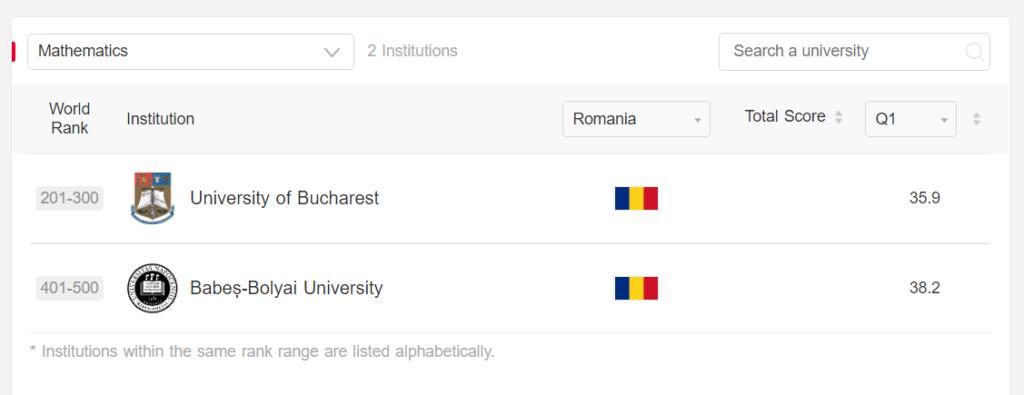Screen dimensions: 1024x395
Task: Click the chevron arrow in Mathematics selector
Action: (x=332, y=52)
